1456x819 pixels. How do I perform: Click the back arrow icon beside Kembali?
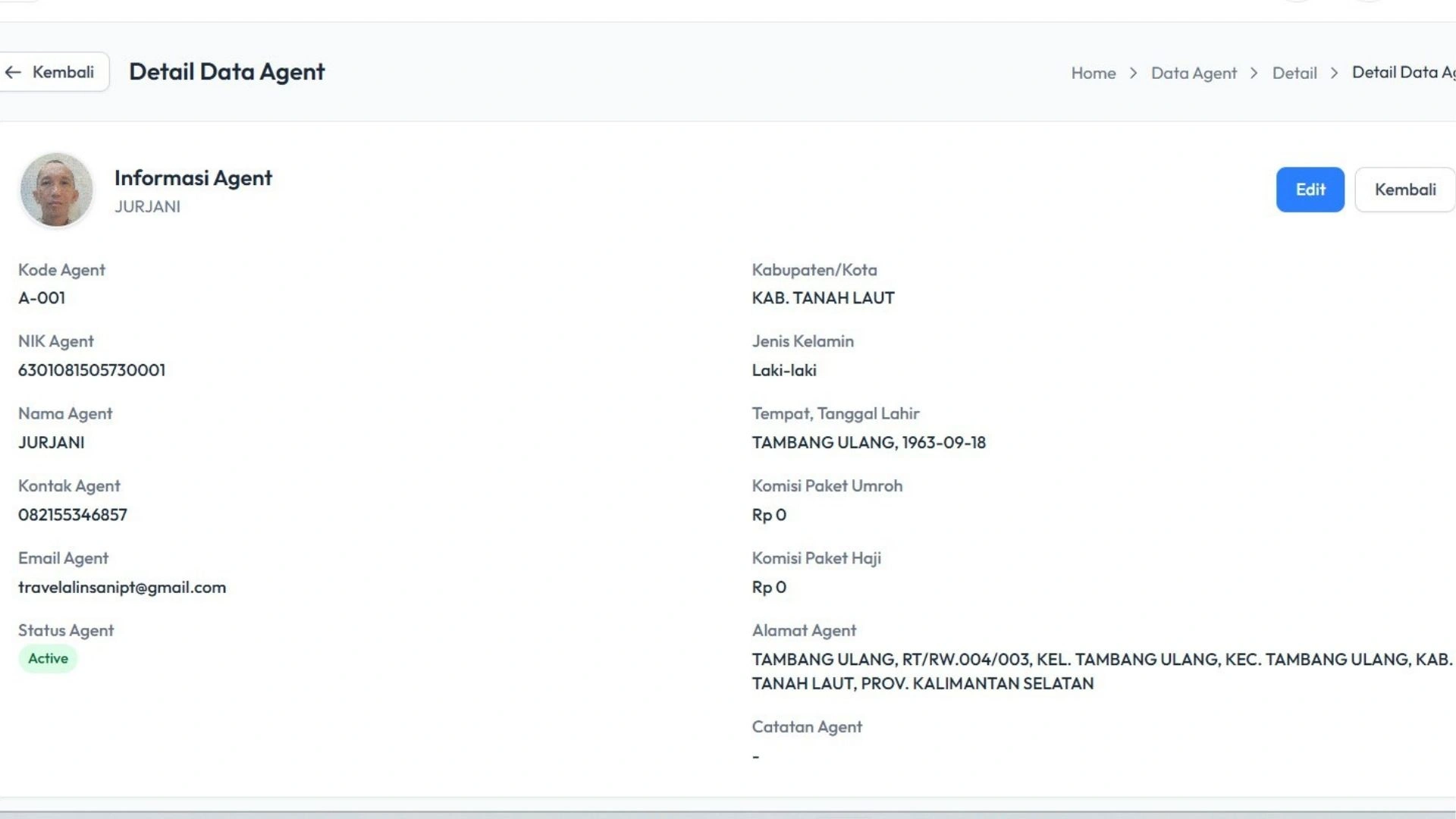click(13, 72)
